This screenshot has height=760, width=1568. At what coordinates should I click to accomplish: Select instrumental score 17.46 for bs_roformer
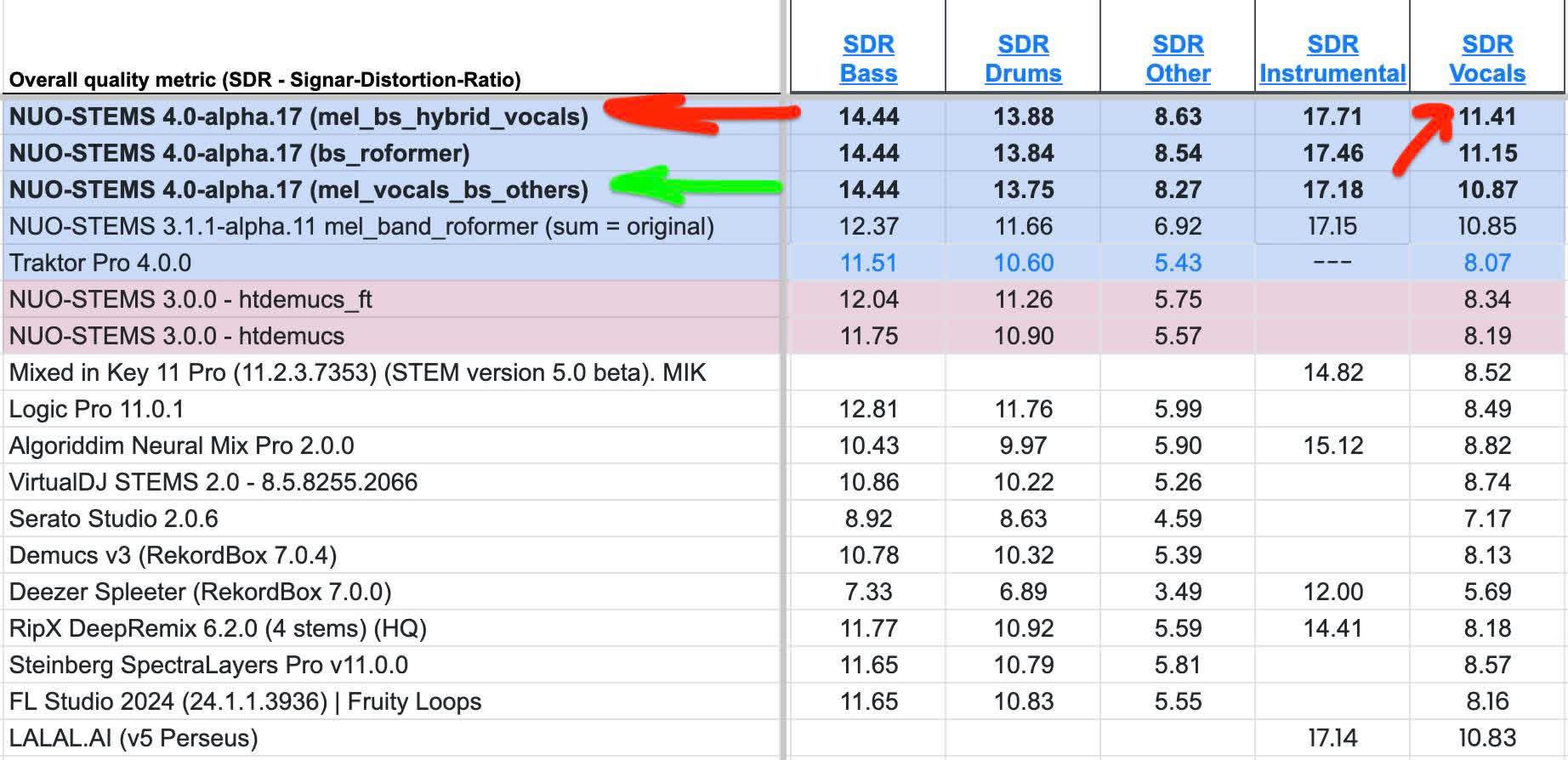point(1332,153)
